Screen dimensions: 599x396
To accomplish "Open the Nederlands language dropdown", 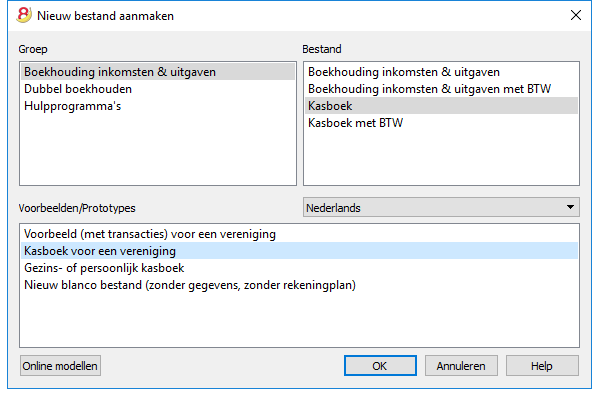I will [x=441, y=207].
